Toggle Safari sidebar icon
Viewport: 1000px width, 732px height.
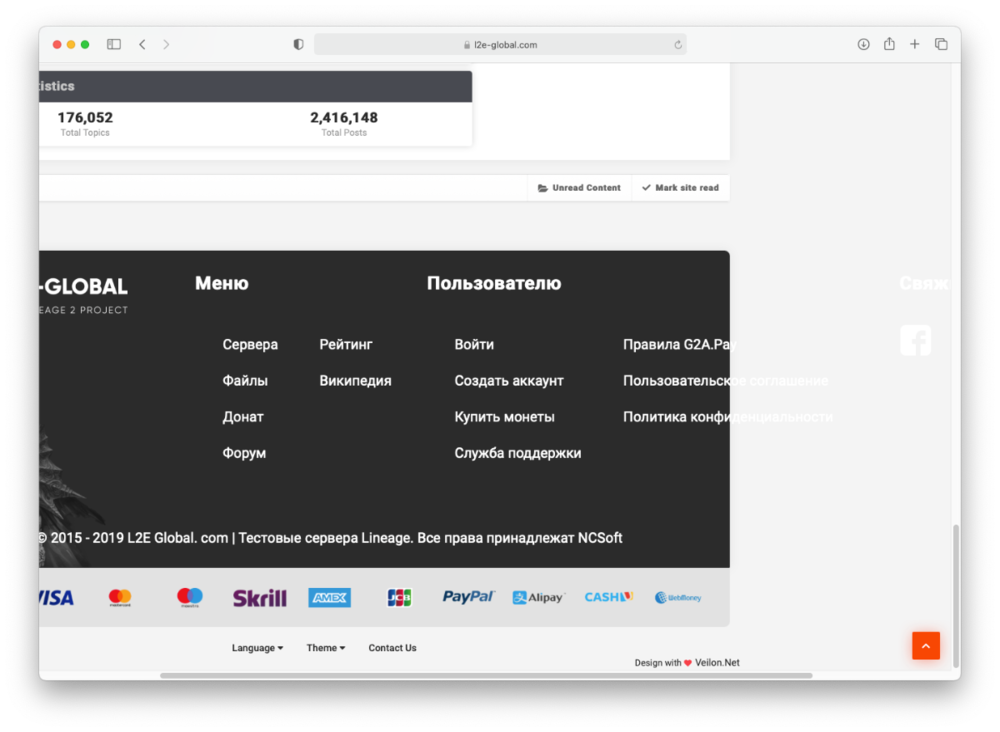pos(114,44)
